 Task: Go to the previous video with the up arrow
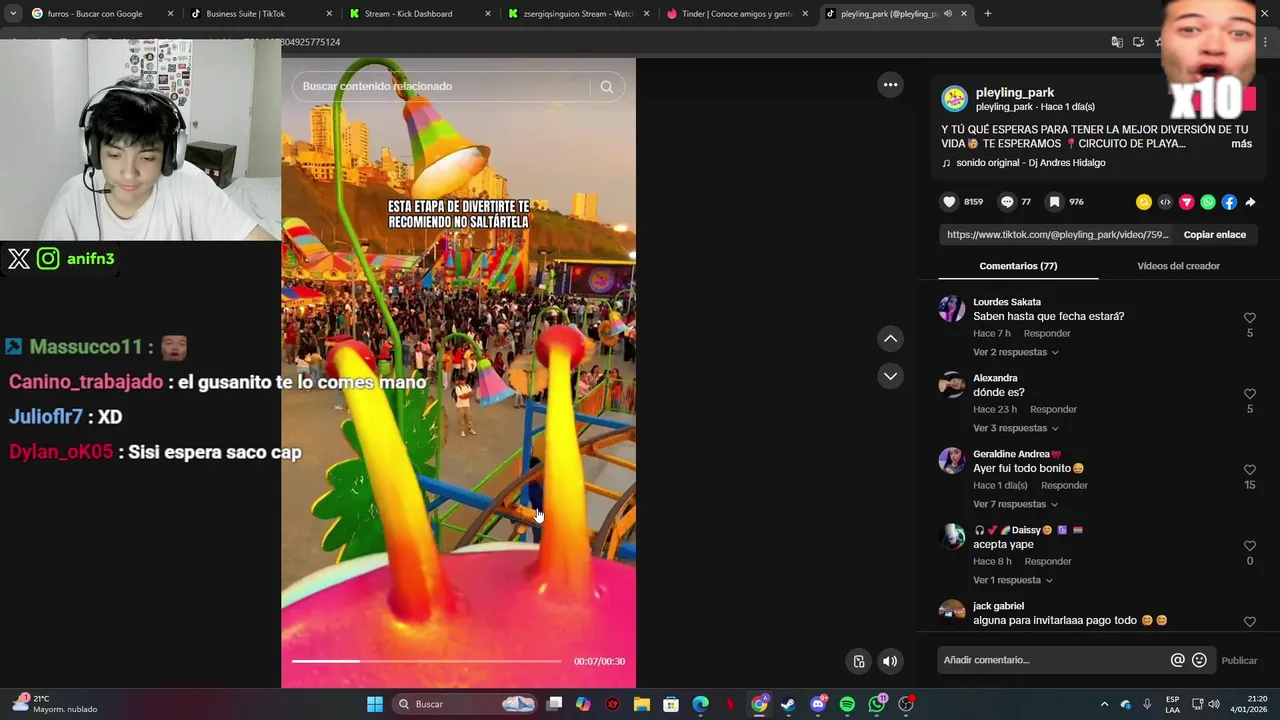pyautogui.click(x=890, y=339)
